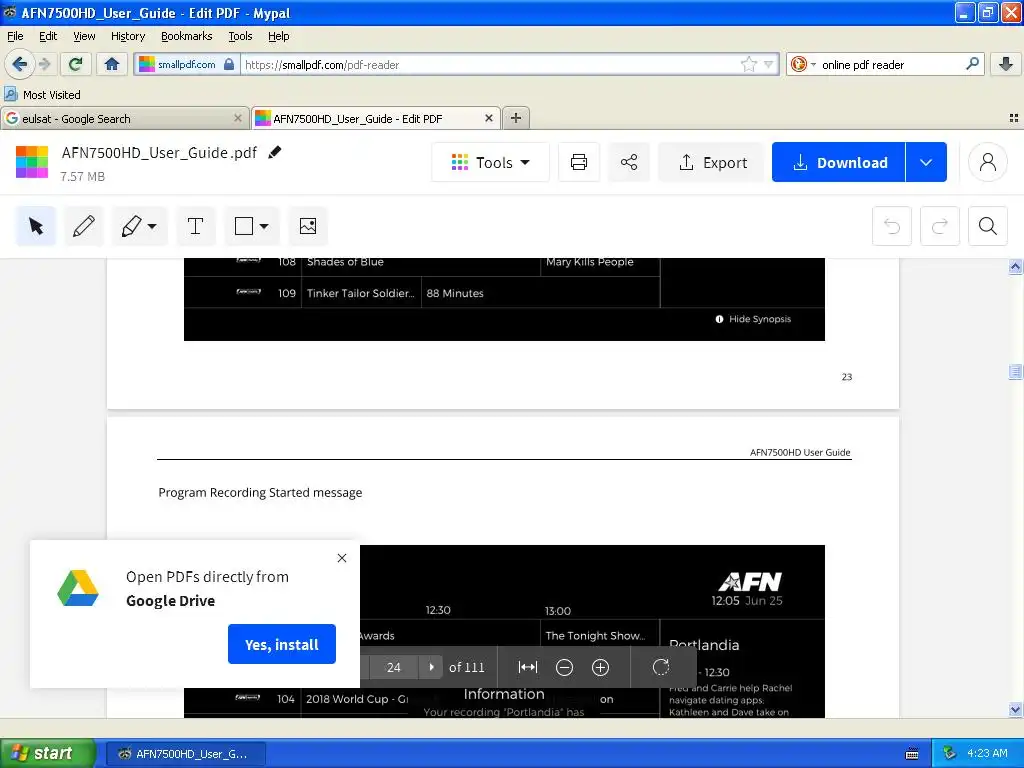Open the Windows start menu
Image resolution: width=1024 pixels, height=768 pixels.
[x=48, y=754]
